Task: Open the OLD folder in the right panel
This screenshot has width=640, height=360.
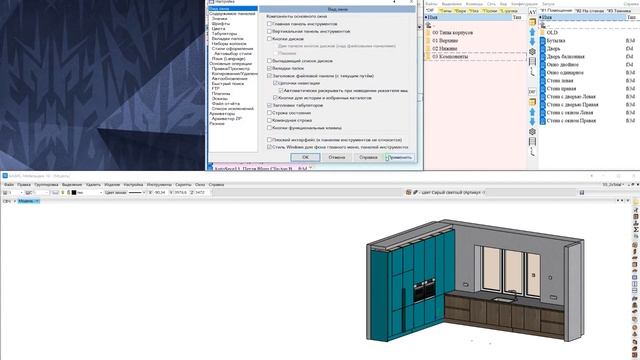Action: tap(552, 33)
